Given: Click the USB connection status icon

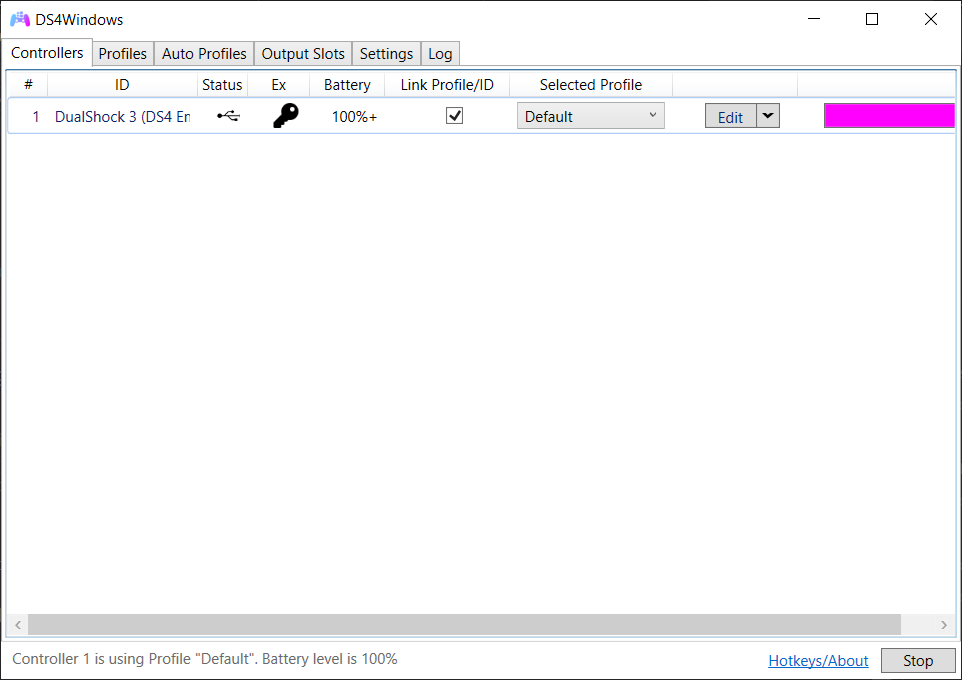Looking at the screenshot, I should coord(228,116).
